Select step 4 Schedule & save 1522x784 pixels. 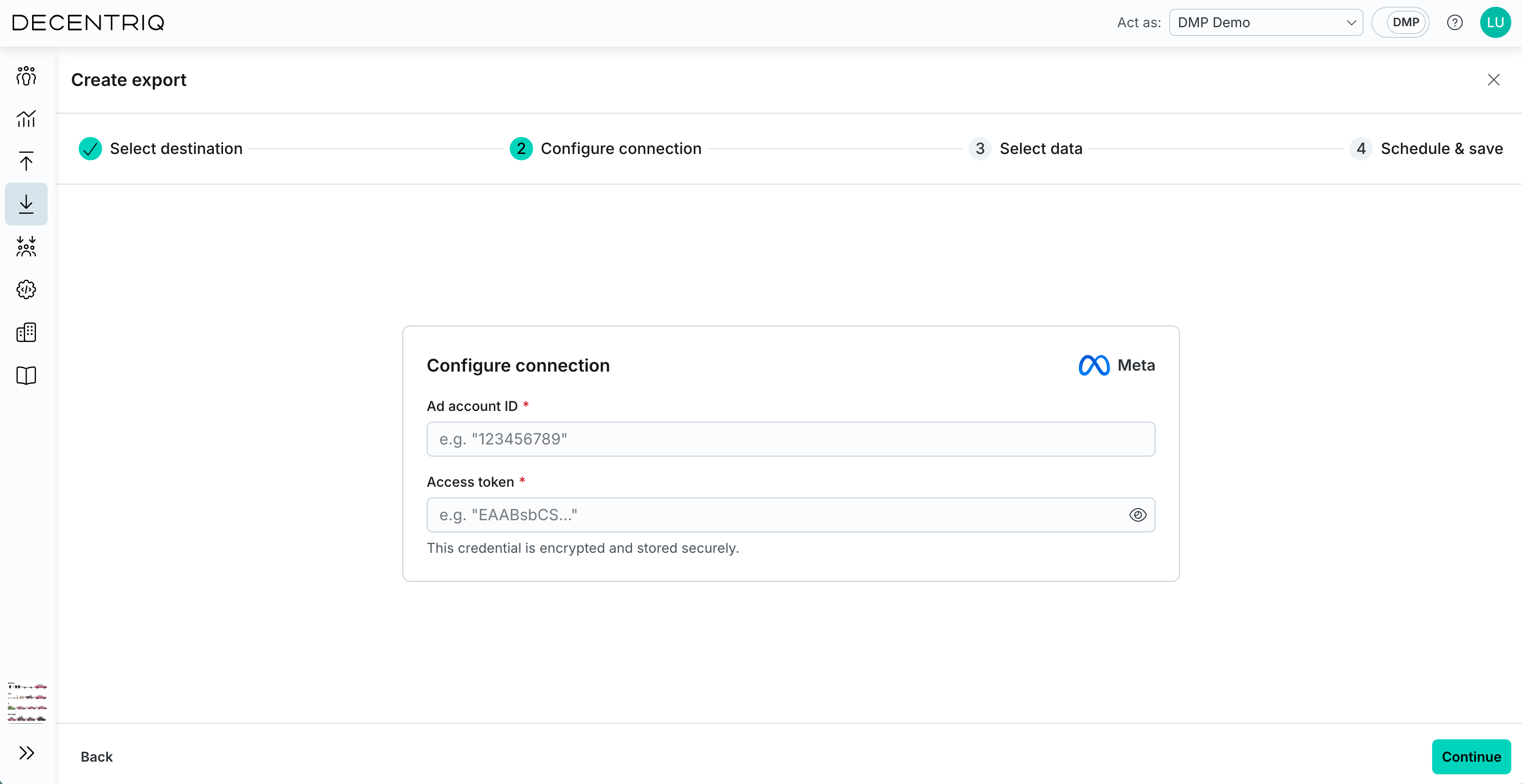coord(1426,148)
